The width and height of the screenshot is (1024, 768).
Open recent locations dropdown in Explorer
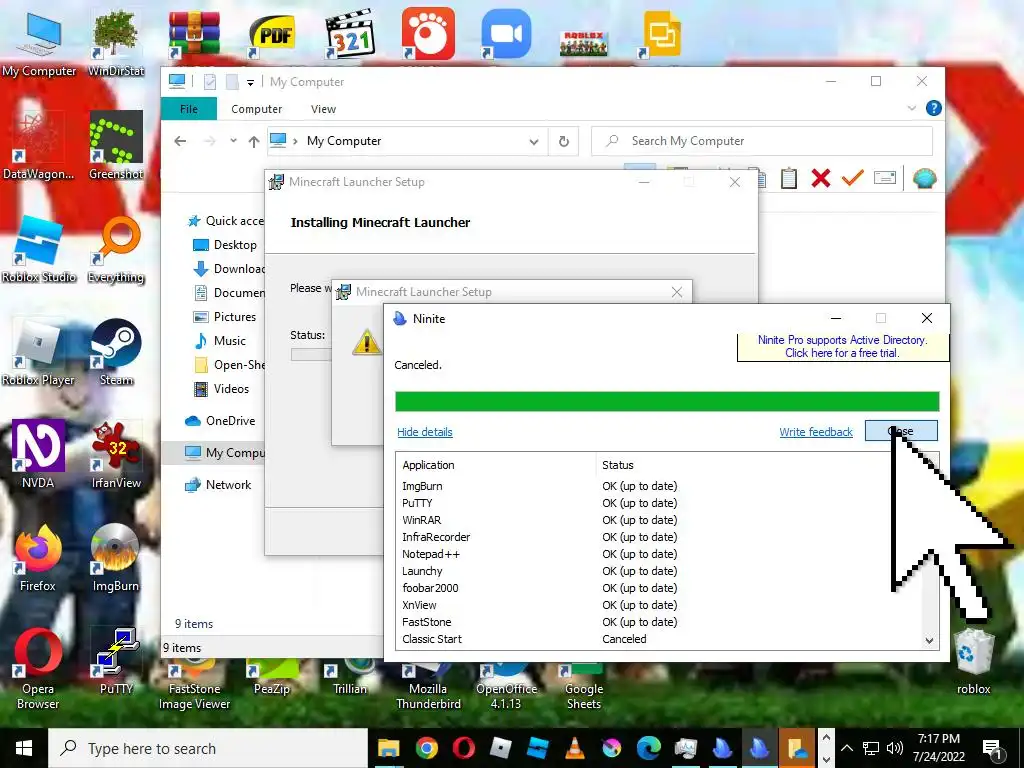[233, 141]
